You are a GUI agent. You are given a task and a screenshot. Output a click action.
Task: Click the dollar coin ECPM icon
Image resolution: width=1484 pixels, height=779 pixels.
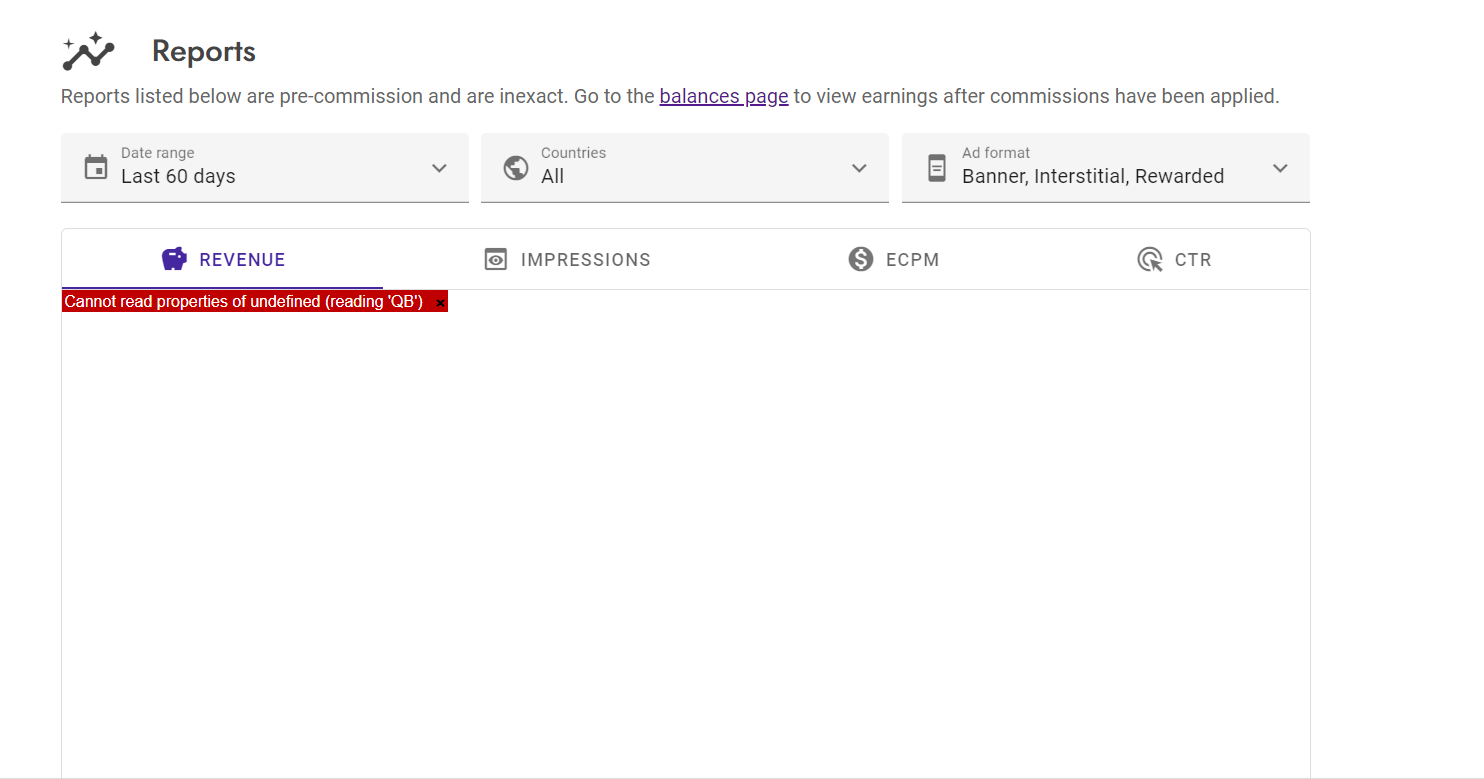tap(861, 259)
